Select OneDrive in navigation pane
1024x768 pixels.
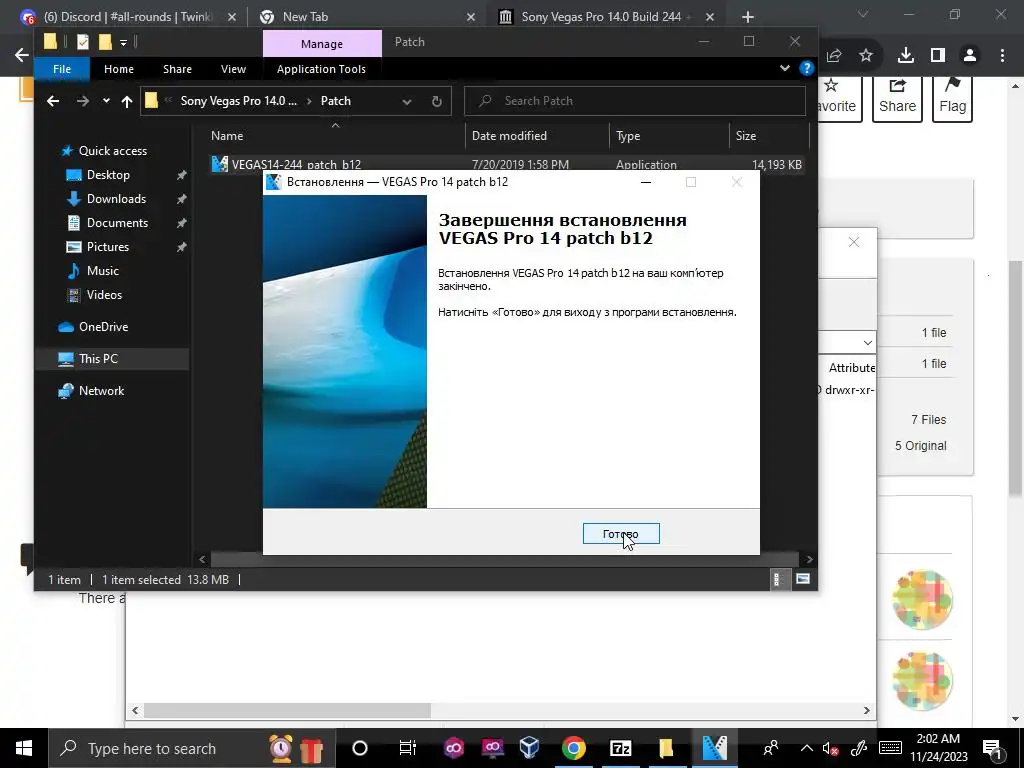(103, 327)
